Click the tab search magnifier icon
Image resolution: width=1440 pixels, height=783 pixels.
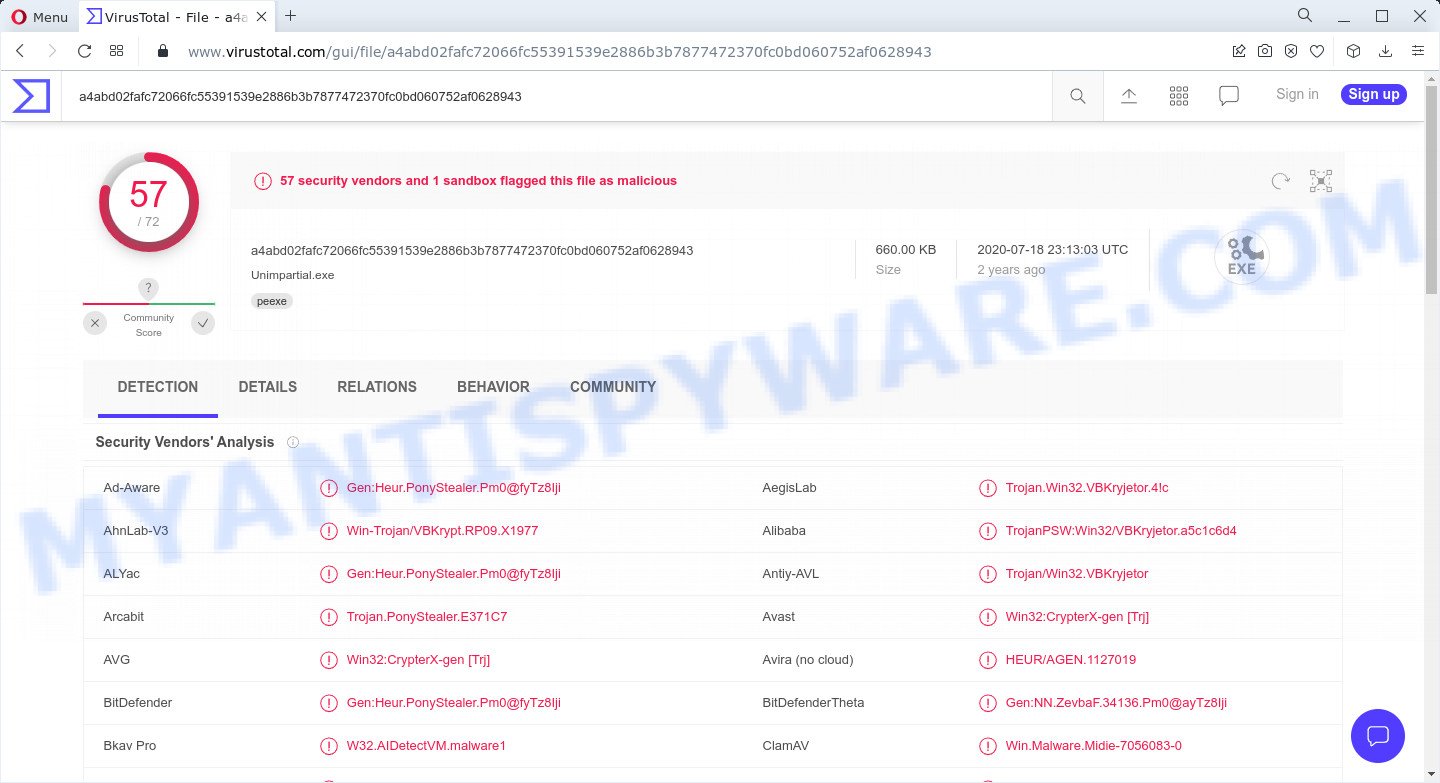pyautogui.click(x=1305, y=15)
